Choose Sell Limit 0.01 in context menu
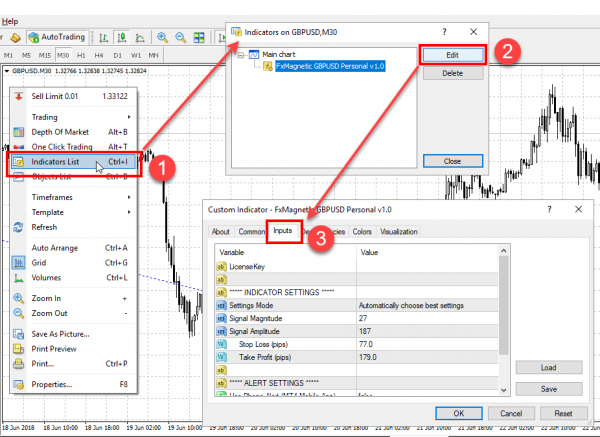 click(73, 96)
